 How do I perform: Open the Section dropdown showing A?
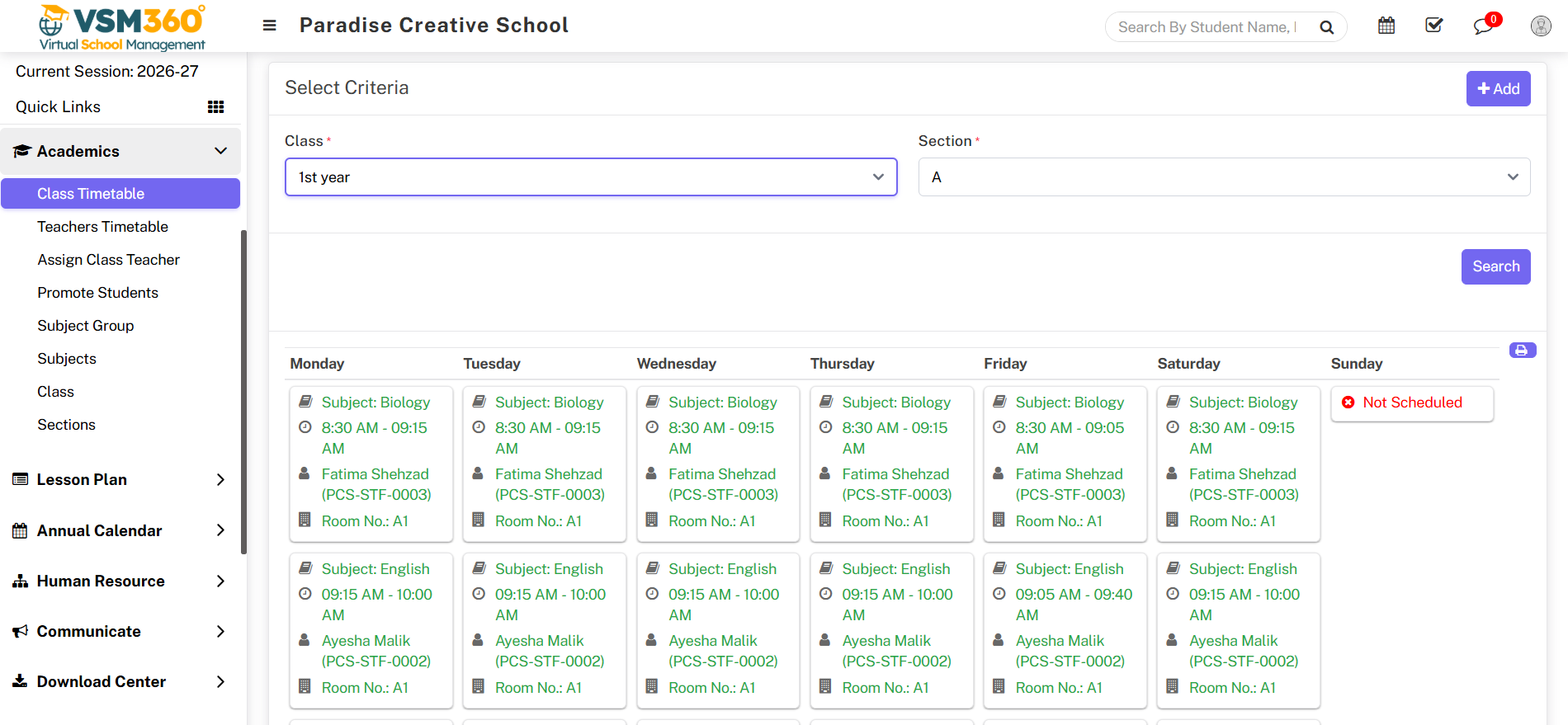click(x=1224, y=177)
